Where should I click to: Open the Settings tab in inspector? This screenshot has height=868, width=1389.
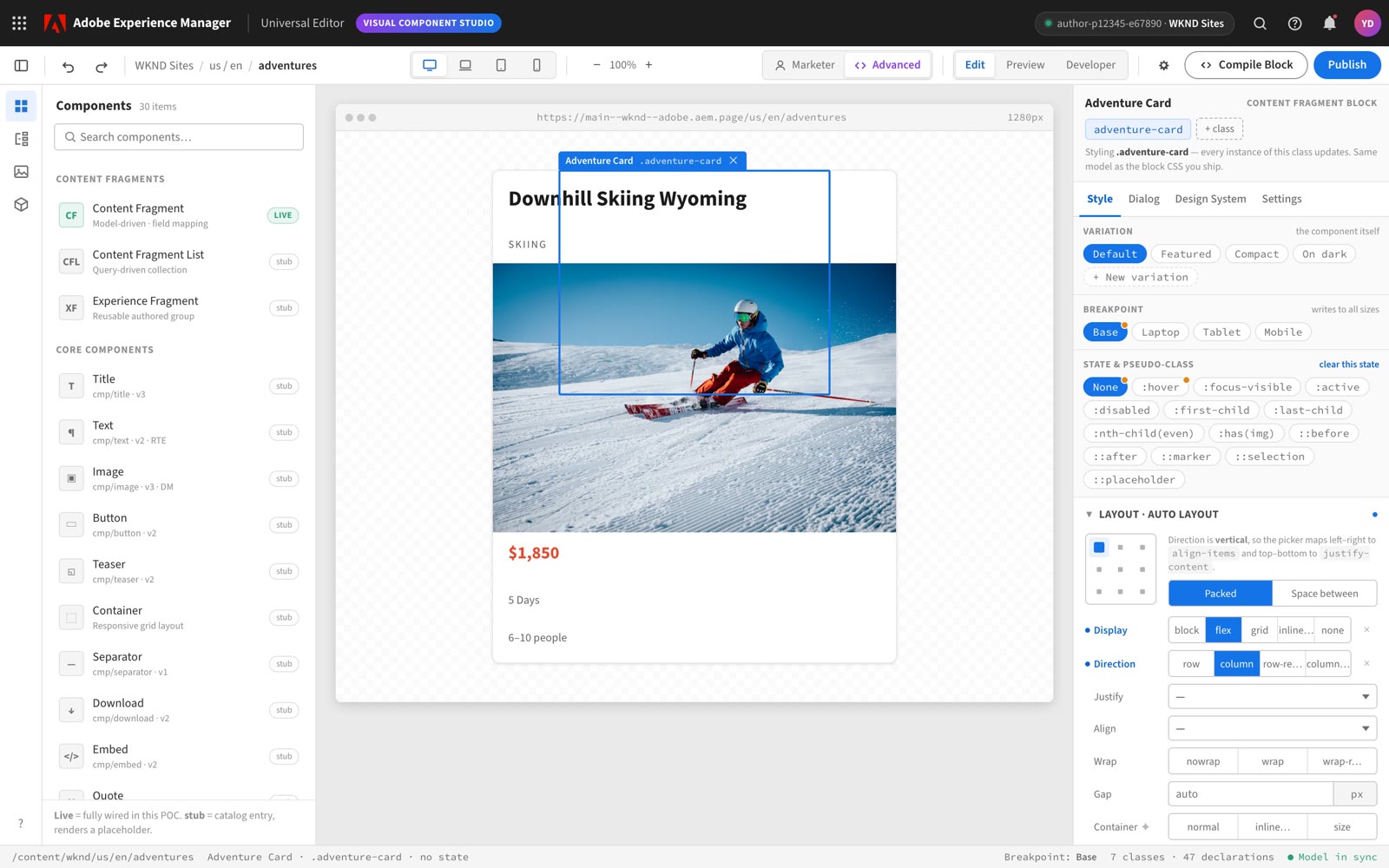click(x=1281, y=199)
